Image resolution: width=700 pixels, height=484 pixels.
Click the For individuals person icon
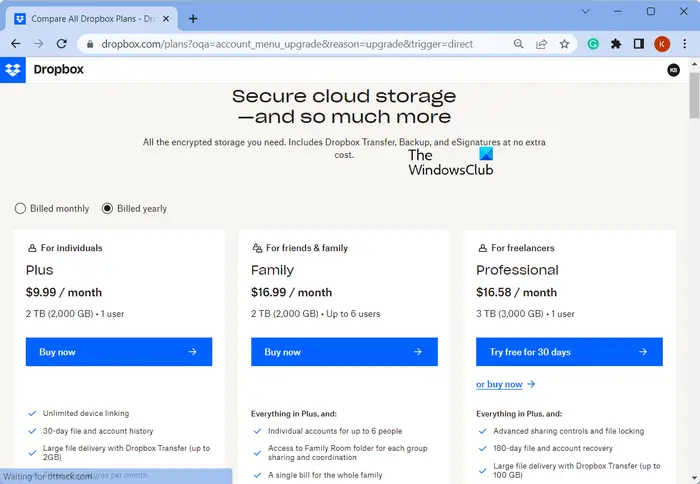tap(32, 248)
